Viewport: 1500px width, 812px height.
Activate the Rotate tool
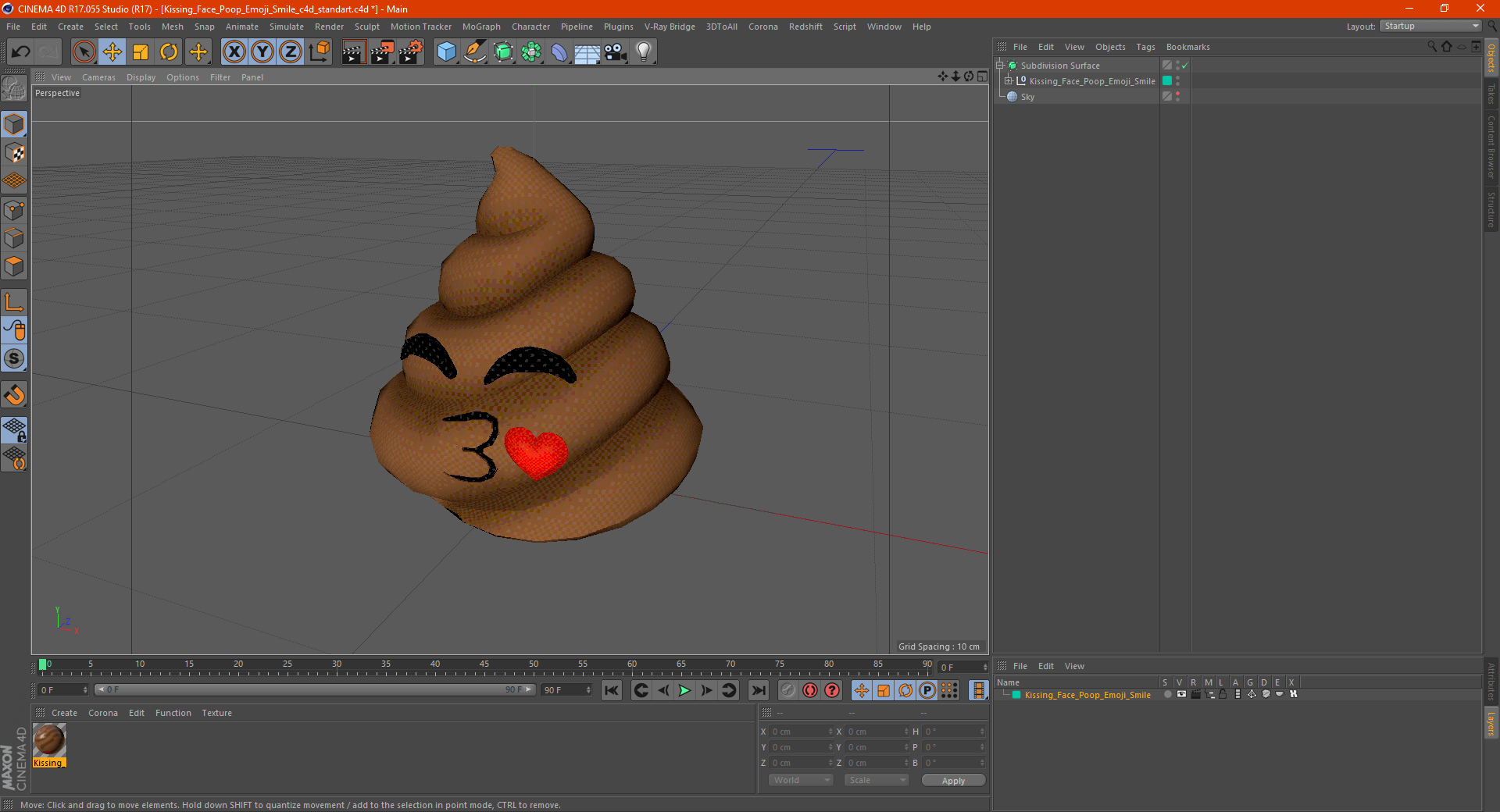tap(169, 52)
